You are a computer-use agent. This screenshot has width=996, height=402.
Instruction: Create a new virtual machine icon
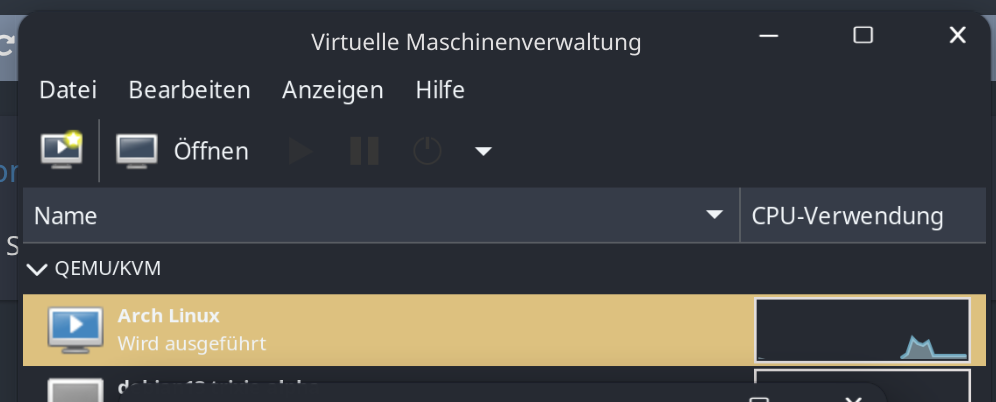click(62, 151)
